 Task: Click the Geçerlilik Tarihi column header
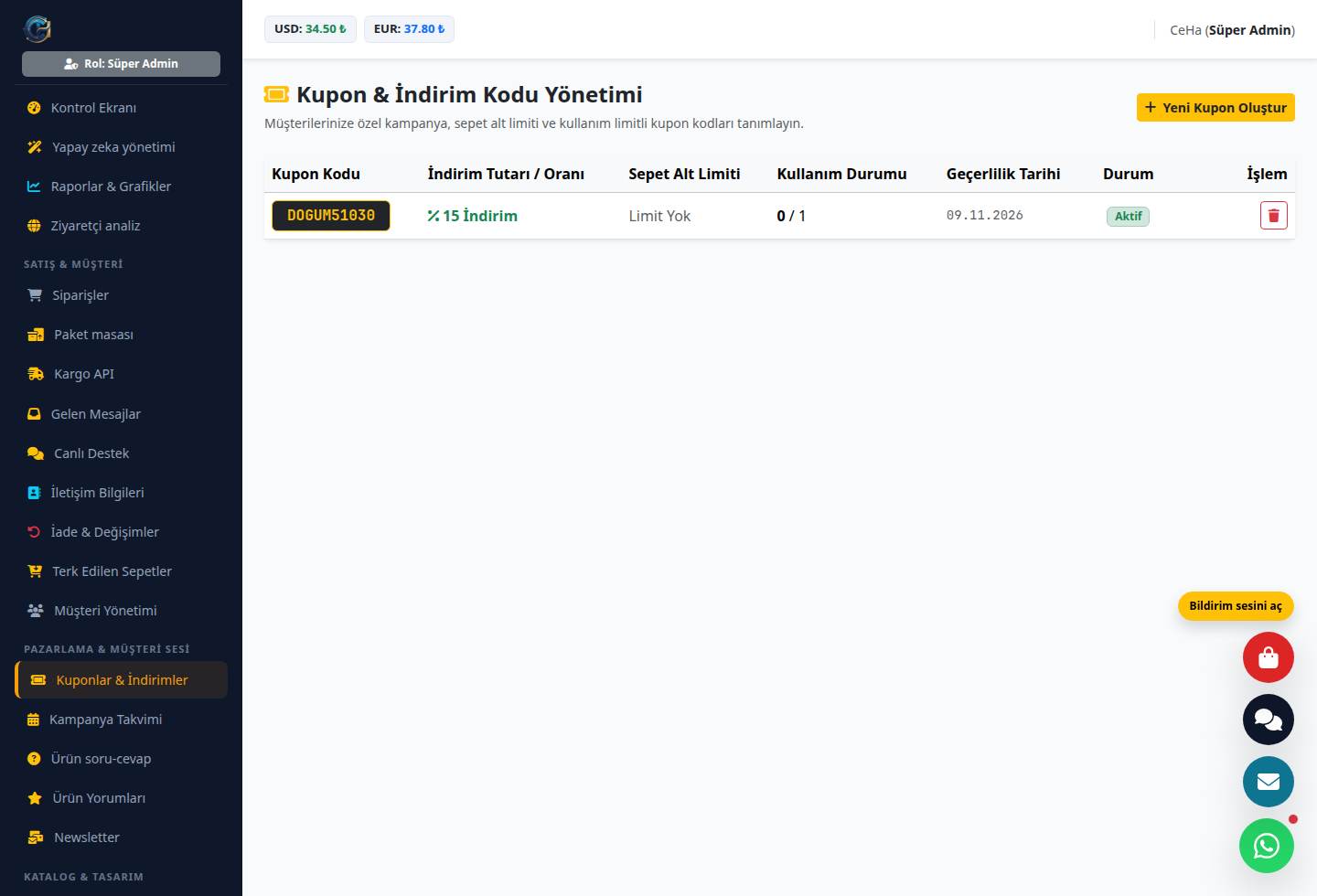(1003, 174)
